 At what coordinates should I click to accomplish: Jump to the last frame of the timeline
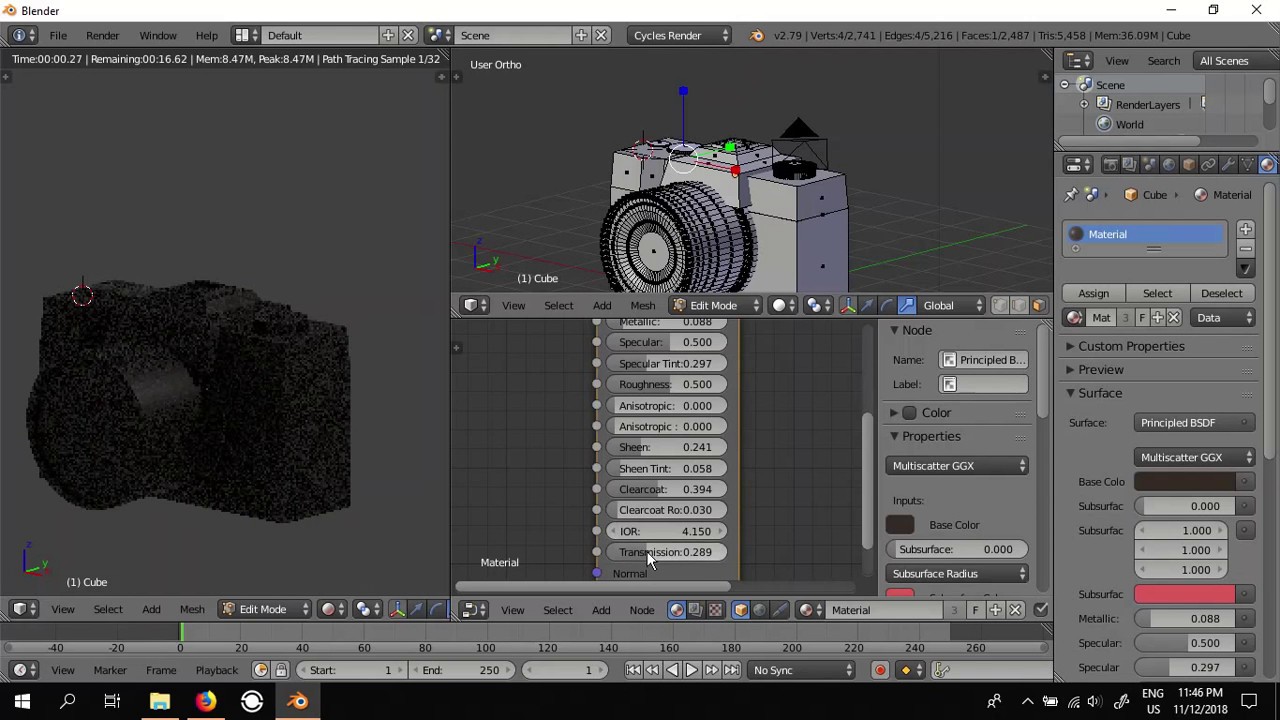[x=732, y=670]
